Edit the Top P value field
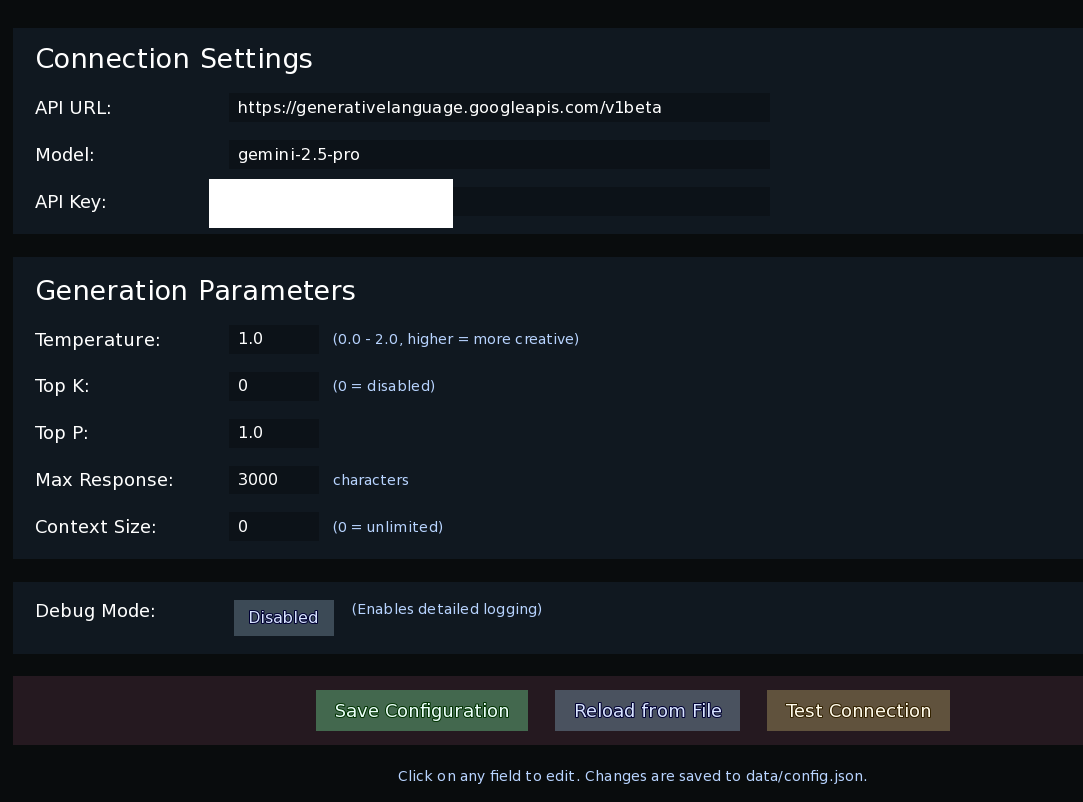The height and width of the screenshot is (802, 1083). coord(273,433)
